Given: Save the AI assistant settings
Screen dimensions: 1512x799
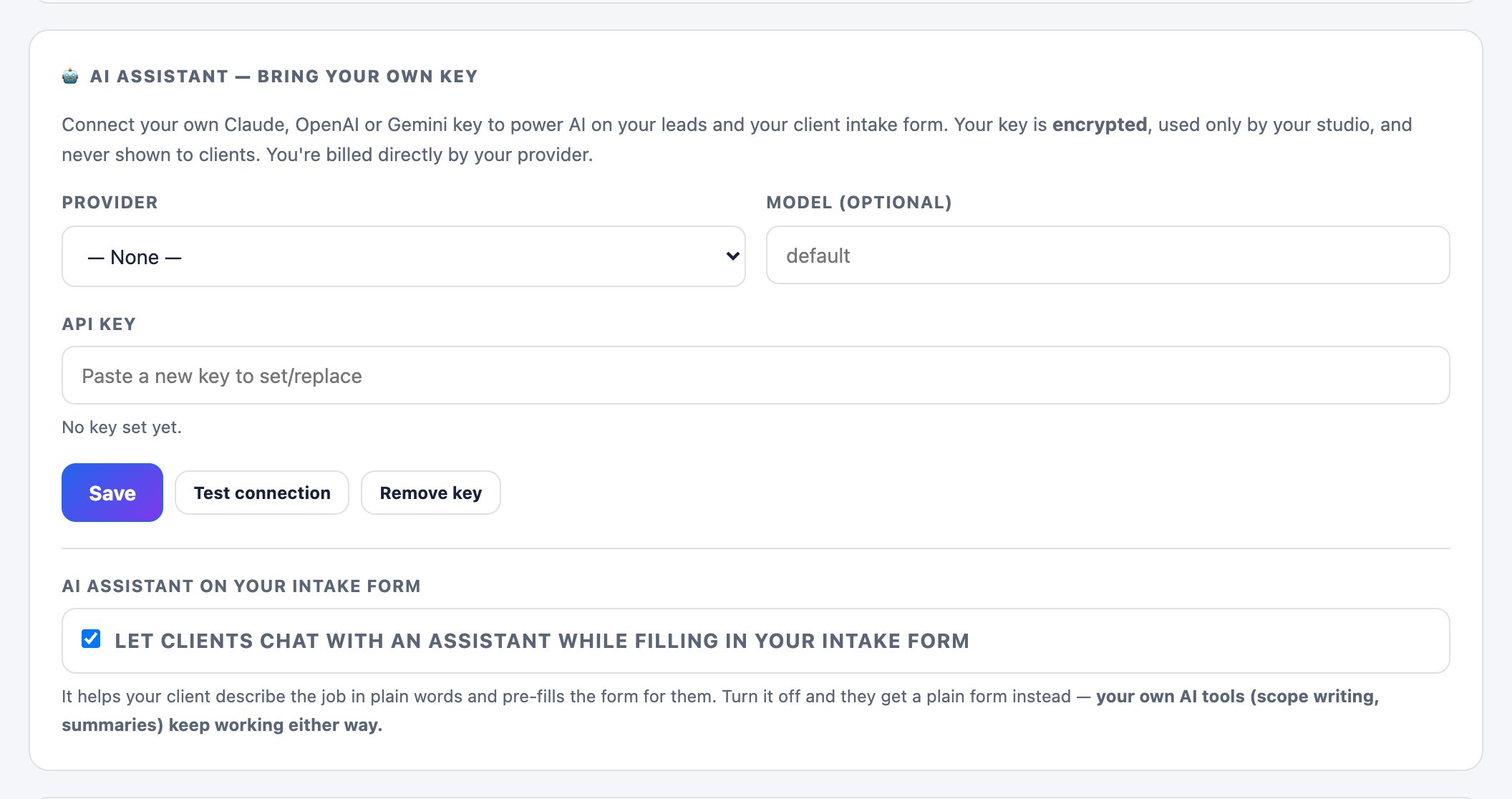Looking at the screenshot, I should [112, 493].
